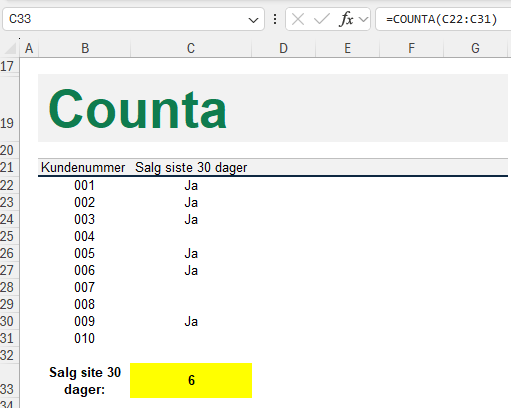Click the Ja cell in row 27
Screen dimensions: 511x408
pyautogui.click(x=191, y=270)
